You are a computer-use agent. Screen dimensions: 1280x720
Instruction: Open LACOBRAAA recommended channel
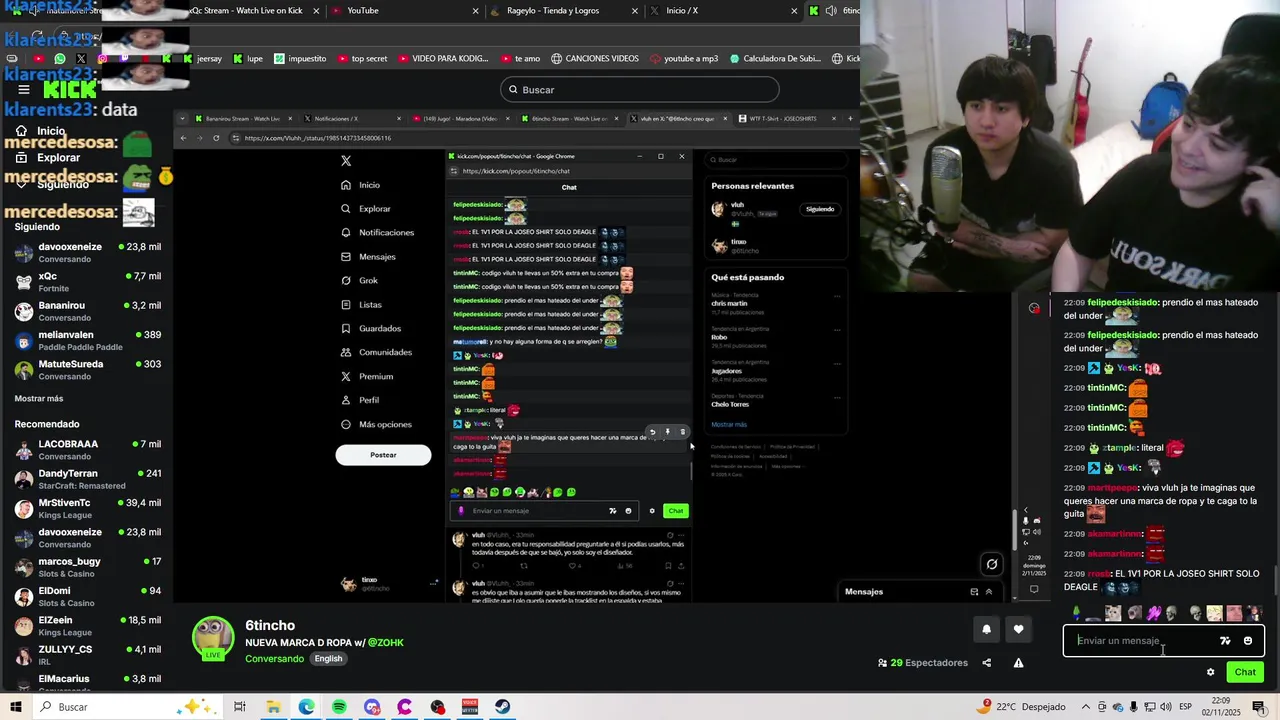88,450
